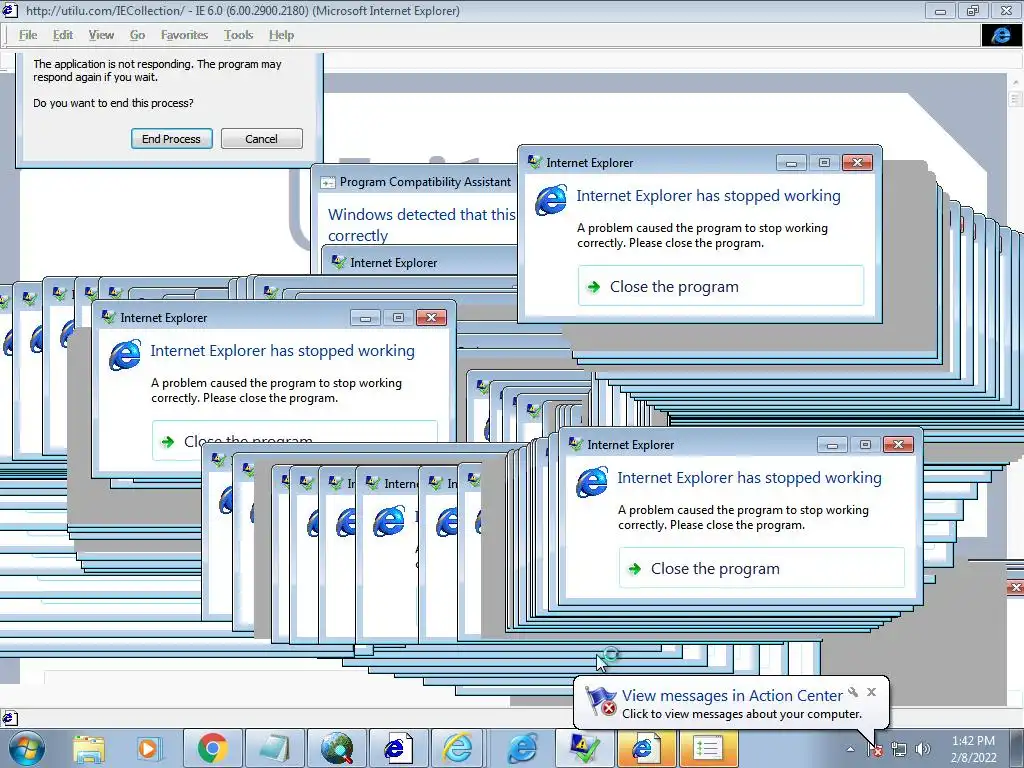Screen dimensions: 1024x768
Task: Minimize the left Internet Explorer crash dialog
Action: (x=366, y=317)
